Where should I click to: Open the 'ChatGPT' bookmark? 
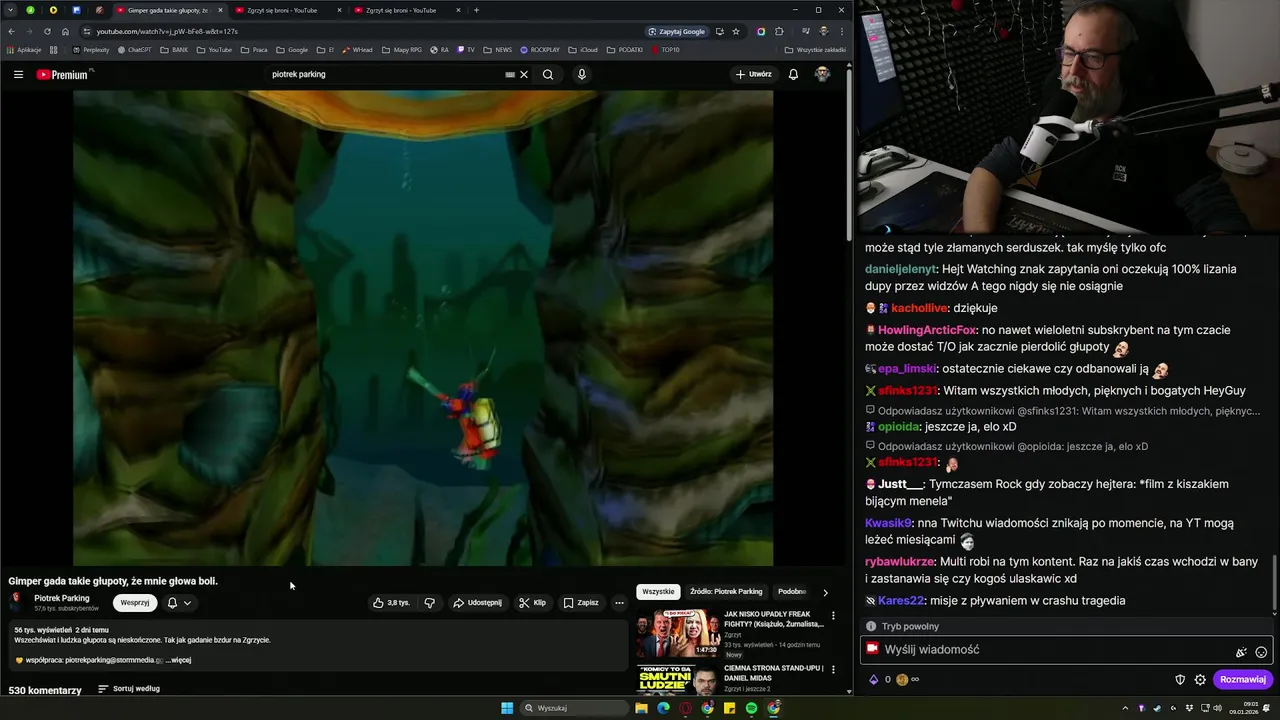[x=135, y=49]
